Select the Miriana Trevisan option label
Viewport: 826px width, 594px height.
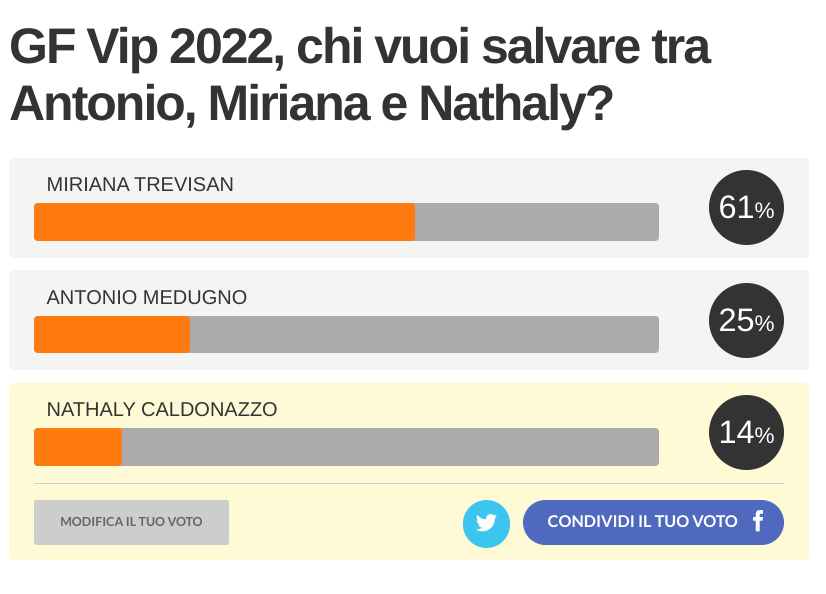pyautogui.click(x=140, y=184)
